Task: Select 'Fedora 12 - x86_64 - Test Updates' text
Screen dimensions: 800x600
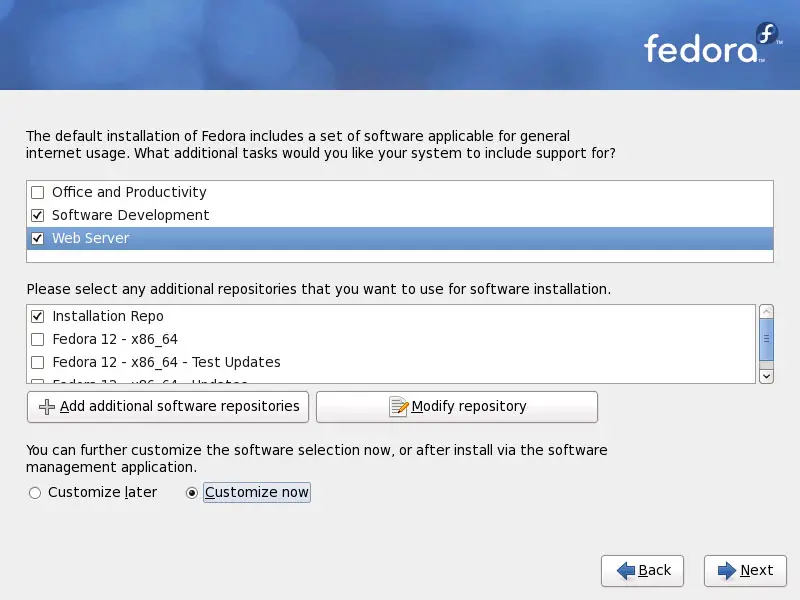Action: [x=166, y=362]
